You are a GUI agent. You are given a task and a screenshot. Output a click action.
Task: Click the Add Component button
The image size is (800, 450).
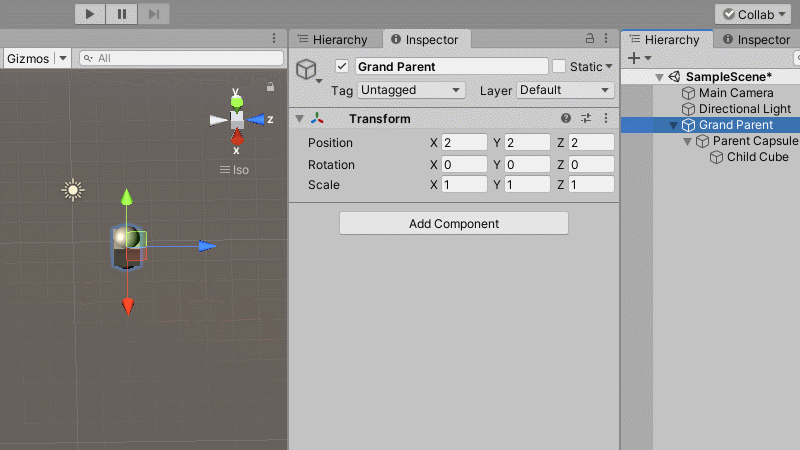454,223
